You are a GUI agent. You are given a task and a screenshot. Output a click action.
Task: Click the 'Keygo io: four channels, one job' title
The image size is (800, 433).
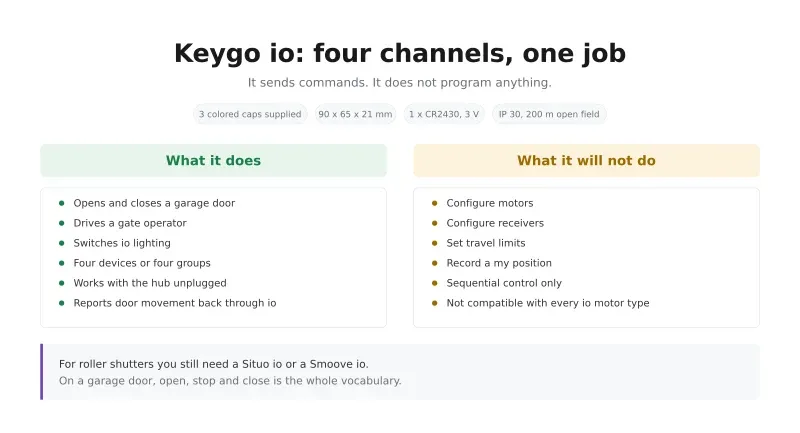(400, 53)
